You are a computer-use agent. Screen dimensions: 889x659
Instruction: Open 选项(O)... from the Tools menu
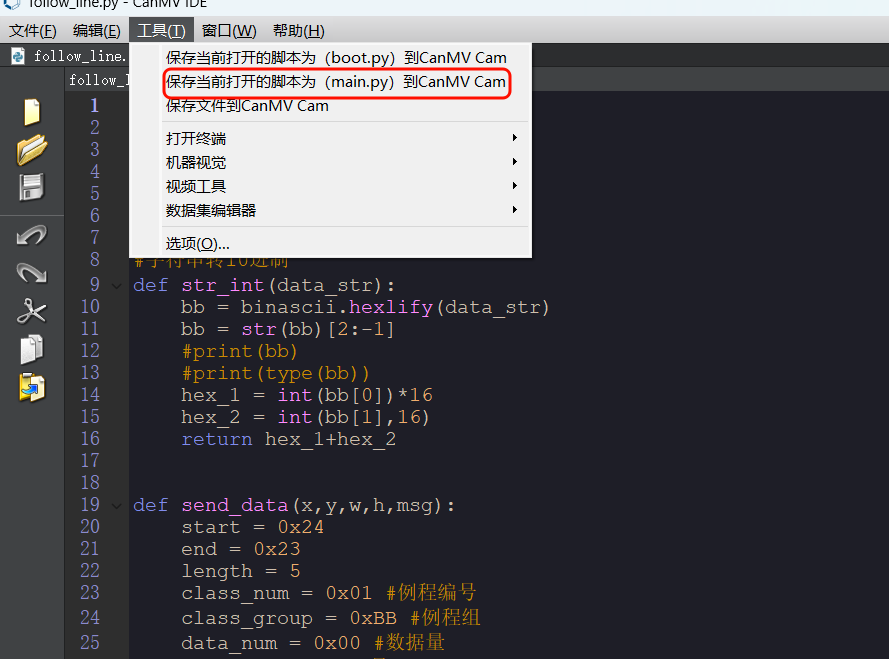tap(198, 243)
